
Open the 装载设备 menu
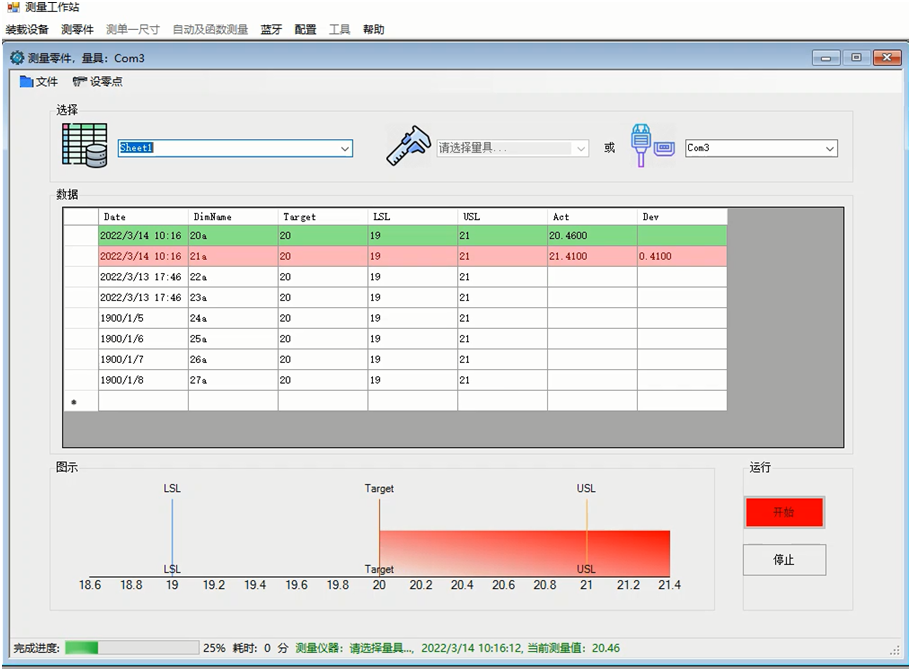[27, 30]
